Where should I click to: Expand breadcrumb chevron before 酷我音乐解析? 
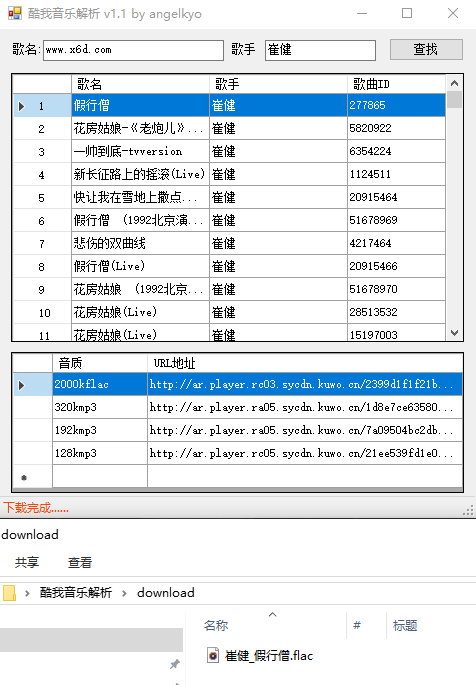(27, 593)
